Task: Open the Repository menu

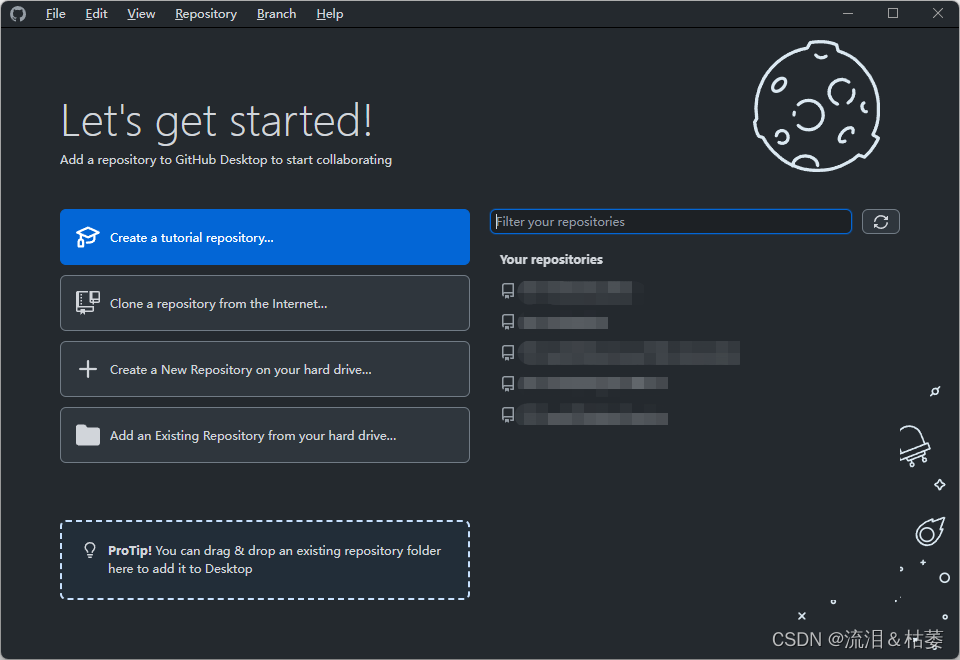Action: pos(206,13)
